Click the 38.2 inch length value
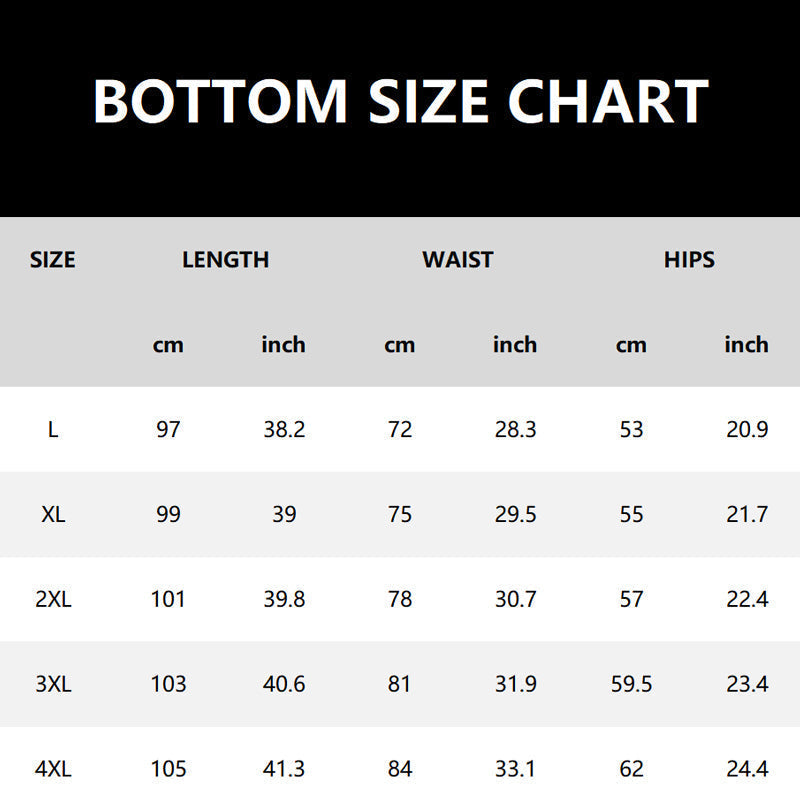 pos(284,430)
